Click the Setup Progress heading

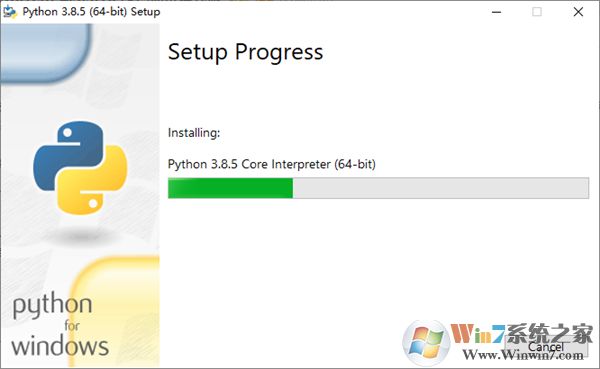[245, 52]
